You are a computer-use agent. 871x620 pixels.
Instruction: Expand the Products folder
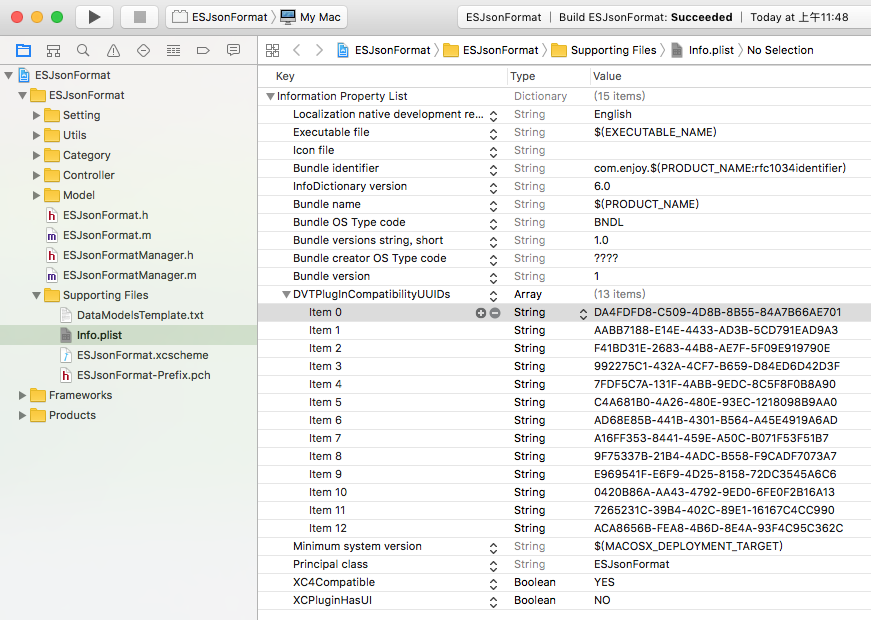pyautogui.click(x=22, y=415)
